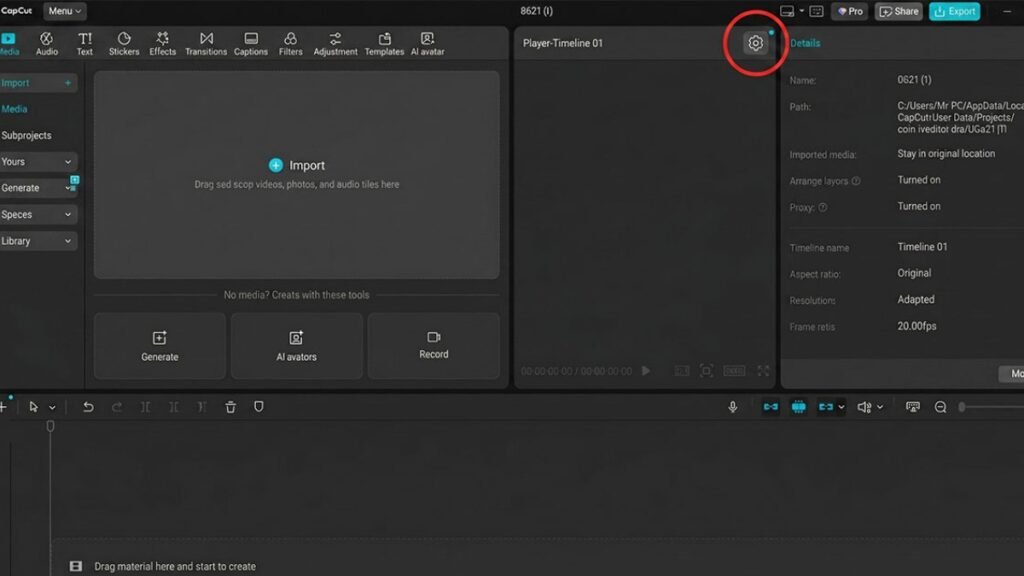This screenshot has width=1024, height=576.
Task: Toggle clip linkage
Action: 825,407
